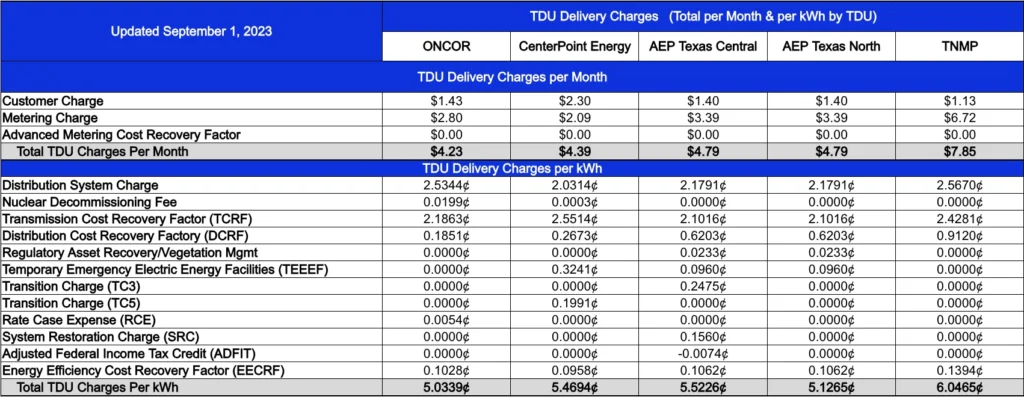
Task: Select the Distribution System Charge label
Action: (x=80, y=185)
